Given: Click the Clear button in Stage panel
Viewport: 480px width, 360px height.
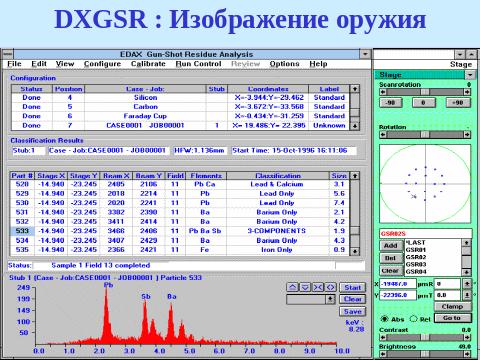Looking at the screenshot, I should (391, 271).
